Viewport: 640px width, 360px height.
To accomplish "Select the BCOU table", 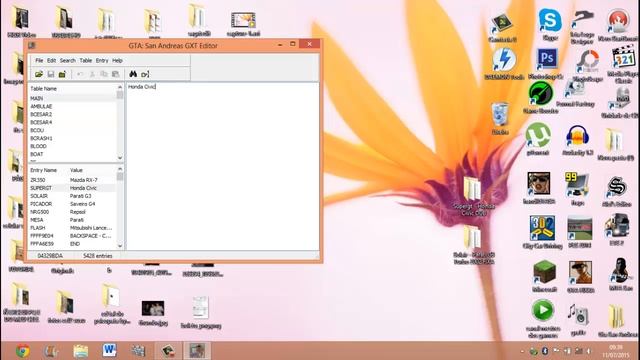I will click(72, 130).
